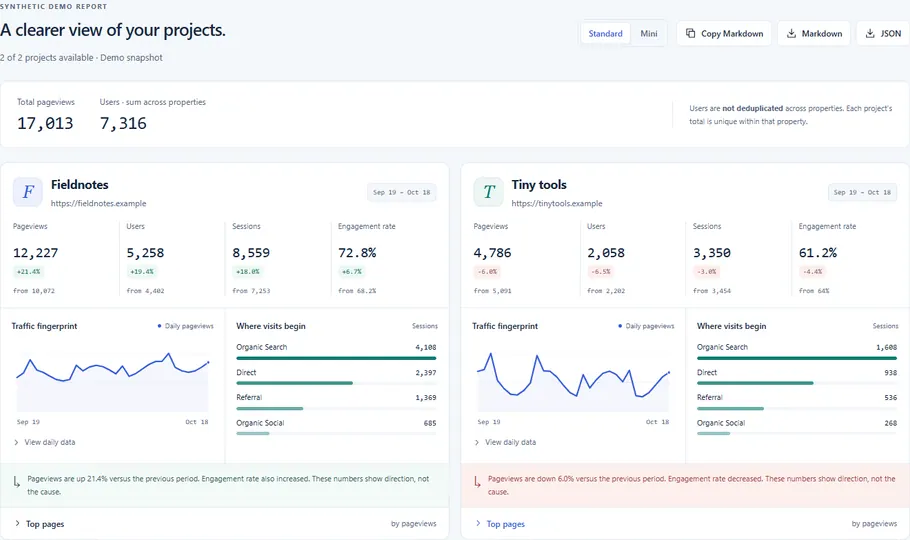Click the Fieldnotes +18.0% sessions badge
The height and width of the screenshot is (540, 910).
click(248, 272)
